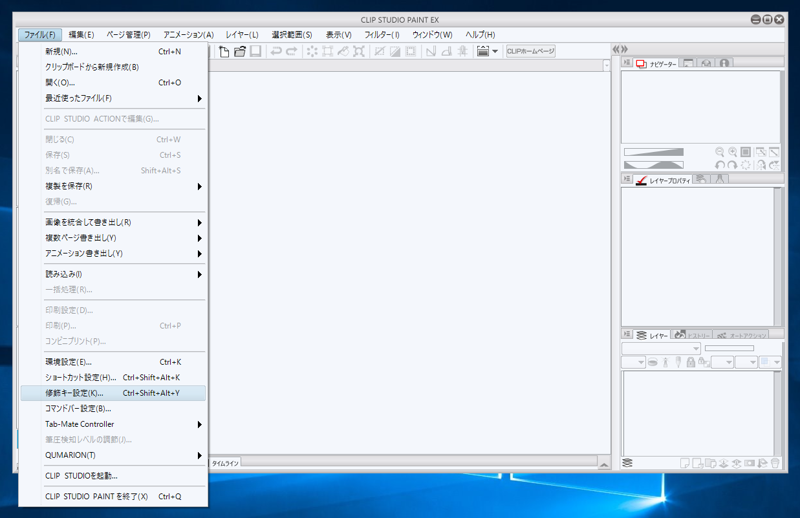Click the Invert selection toolbar icon
800x518 pixels.
(395, 51)
